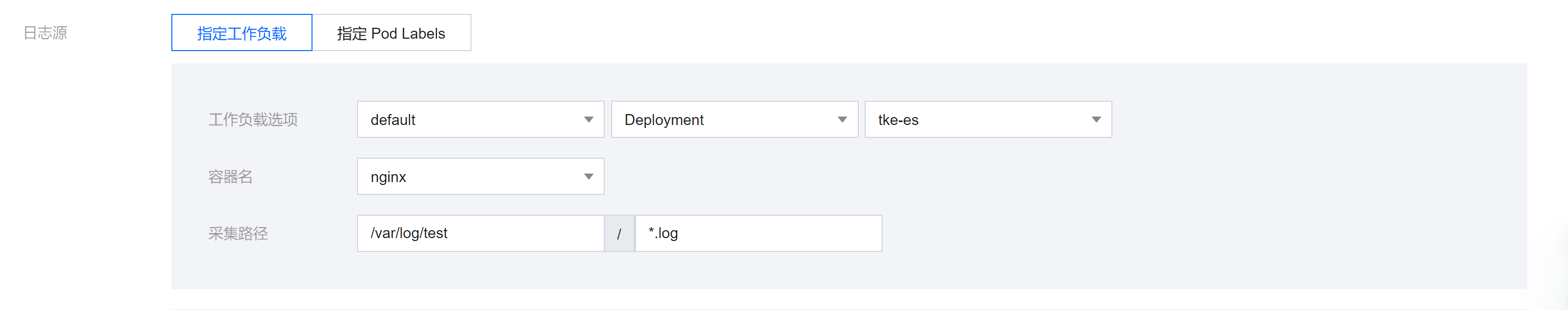Screen dimensions: 1568x310
Task: Open the Deployment workload type dropdown
Action: (734, 120)
